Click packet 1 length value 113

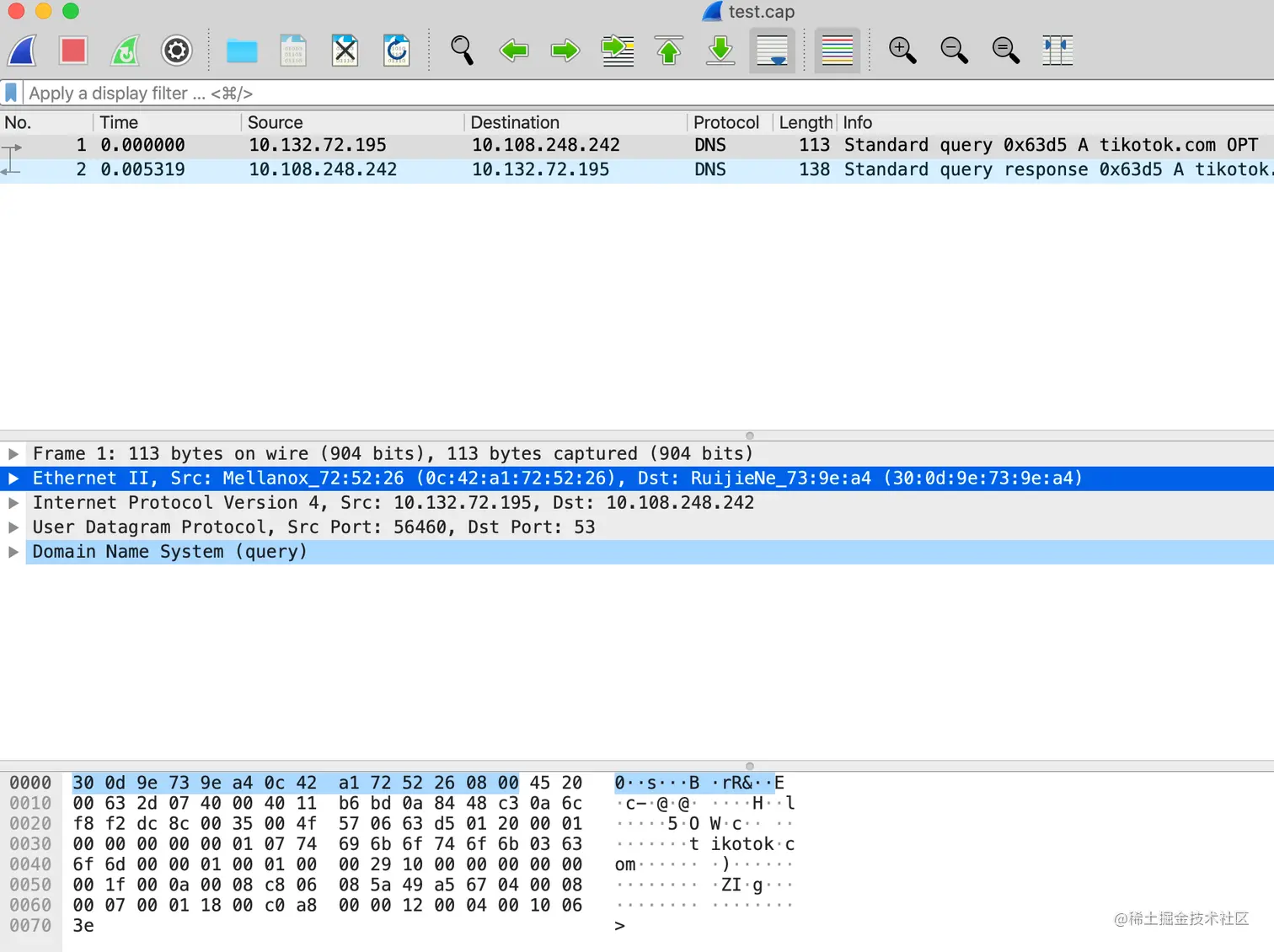coord(814,145)
